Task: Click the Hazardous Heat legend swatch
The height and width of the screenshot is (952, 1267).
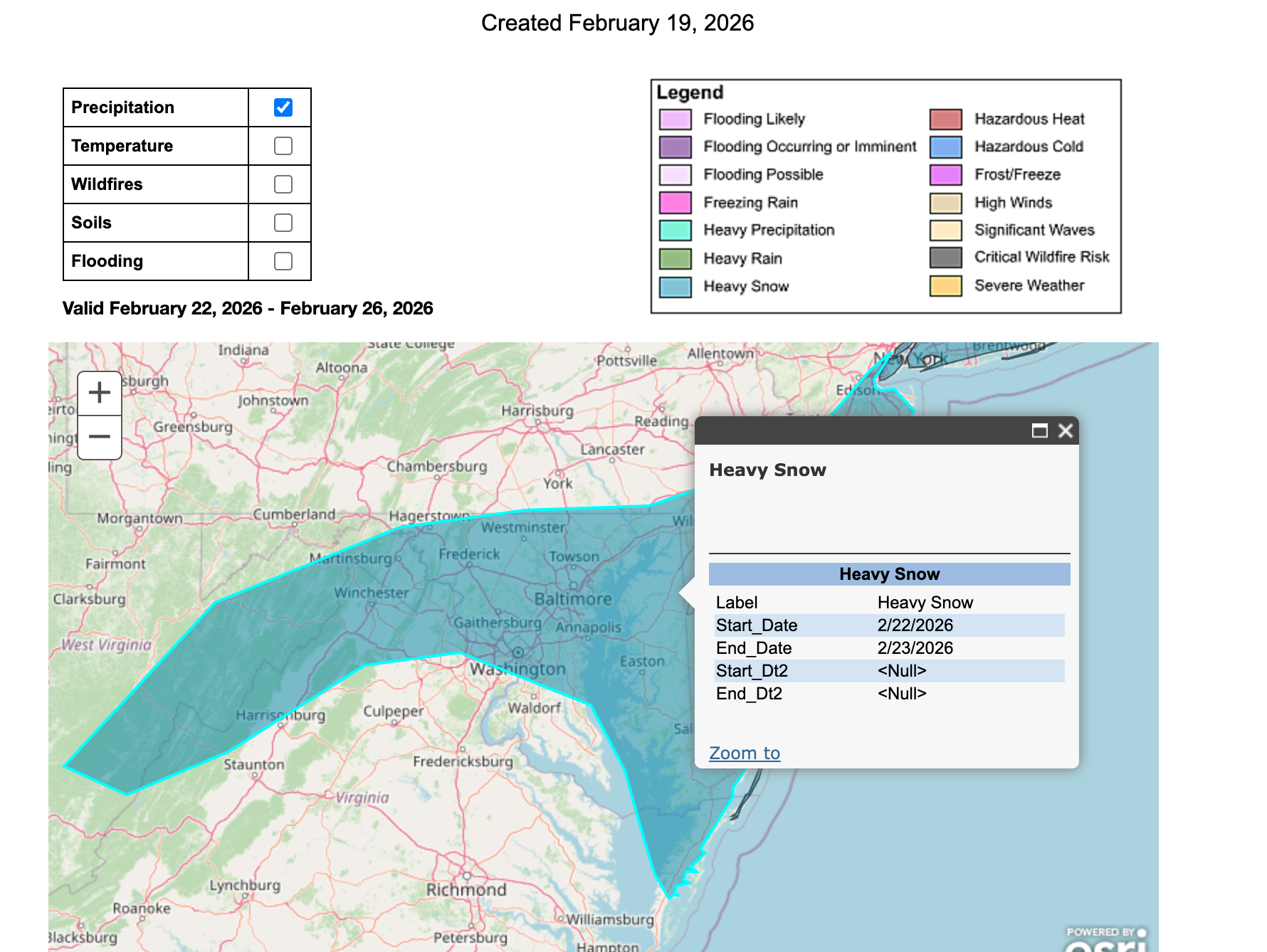Action: 945,119
